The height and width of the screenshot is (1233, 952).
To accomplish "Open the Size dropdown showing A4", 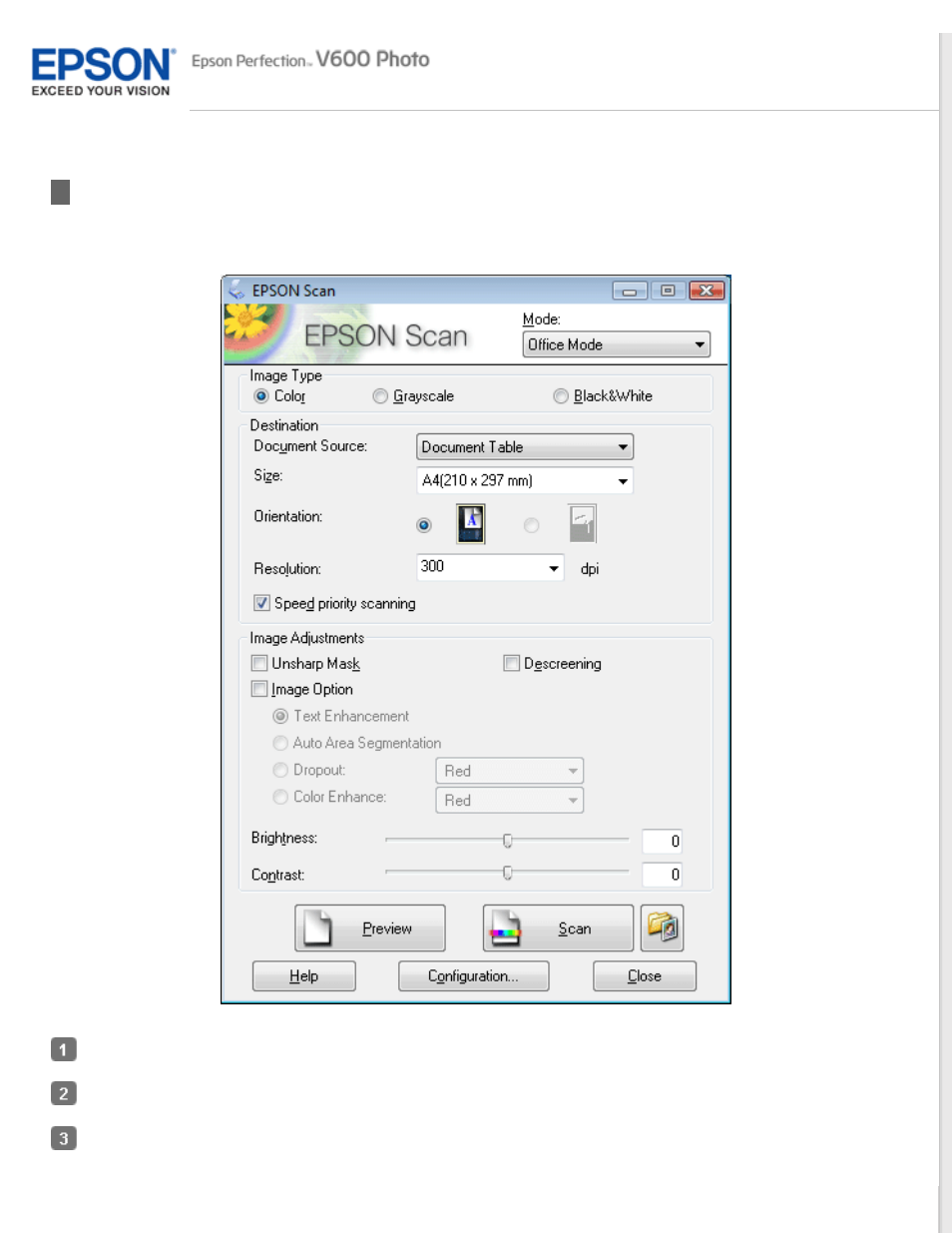I will point(524,480).
